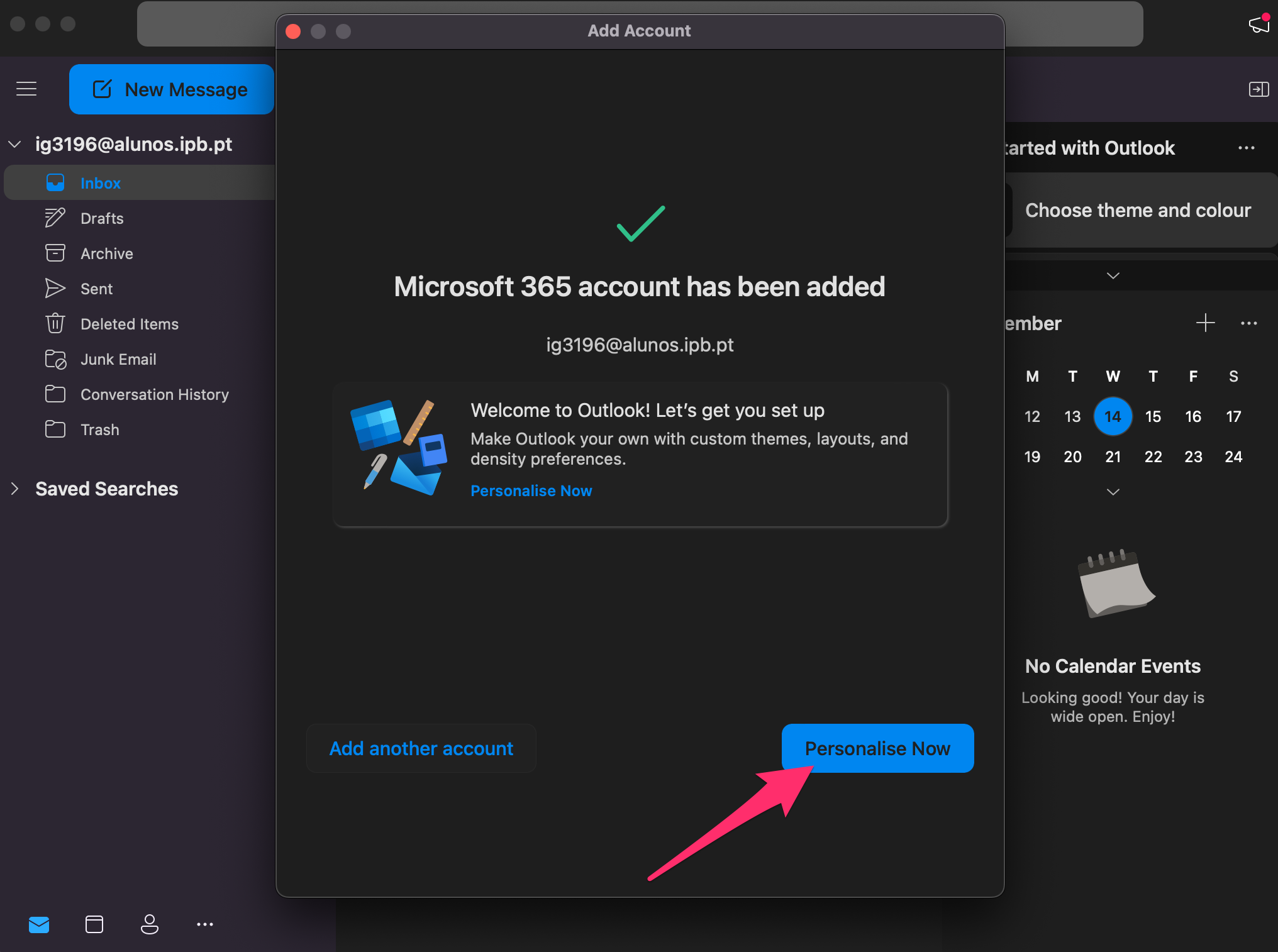Image resolution: width=1278 pixels, height=952 pixels.
Task: Click Add another account button
Action: pyautogui.click(x=421, y=748)
